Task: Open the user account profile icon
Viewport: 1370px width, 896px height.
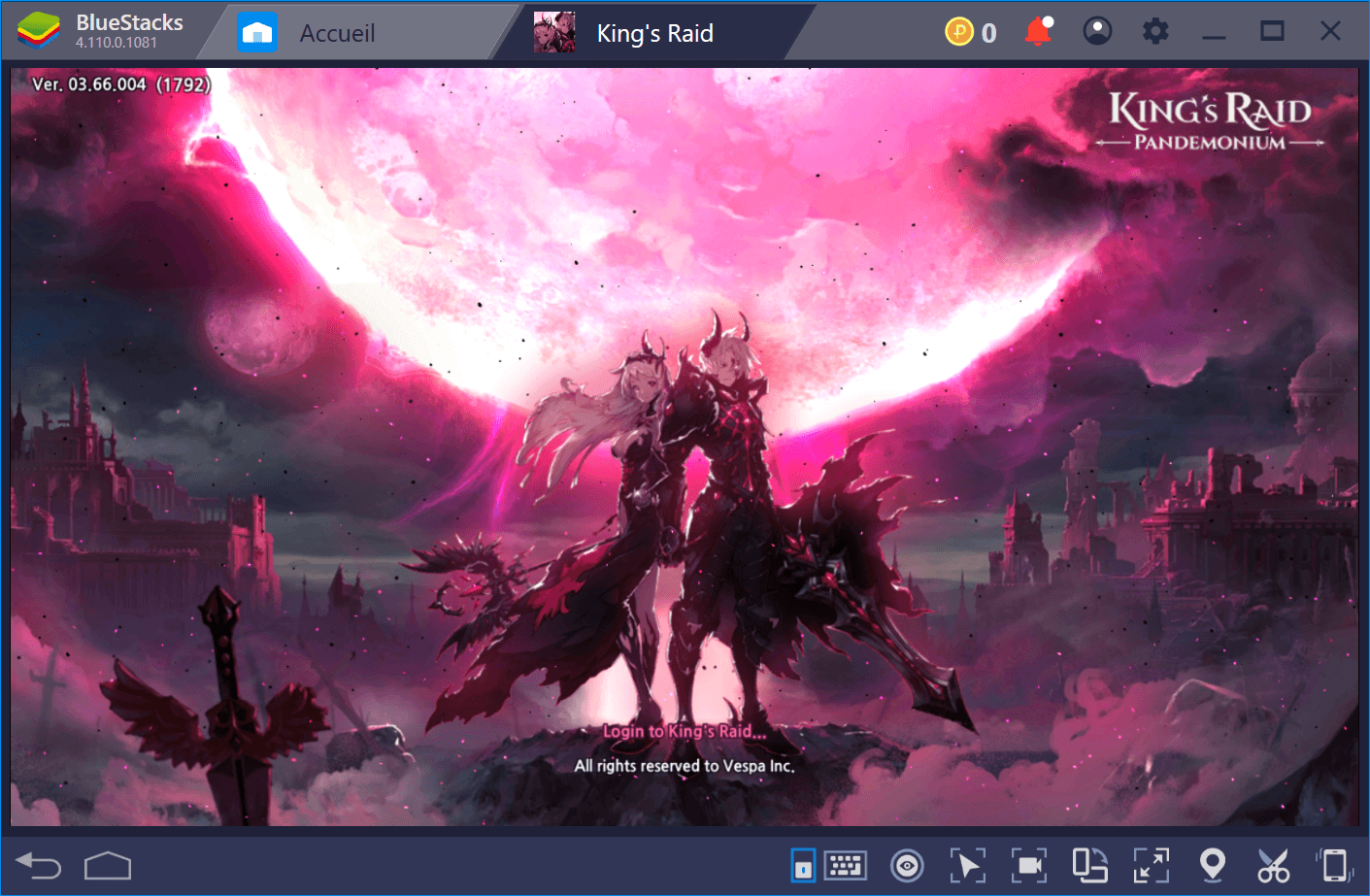Action: click(1097, 31)
